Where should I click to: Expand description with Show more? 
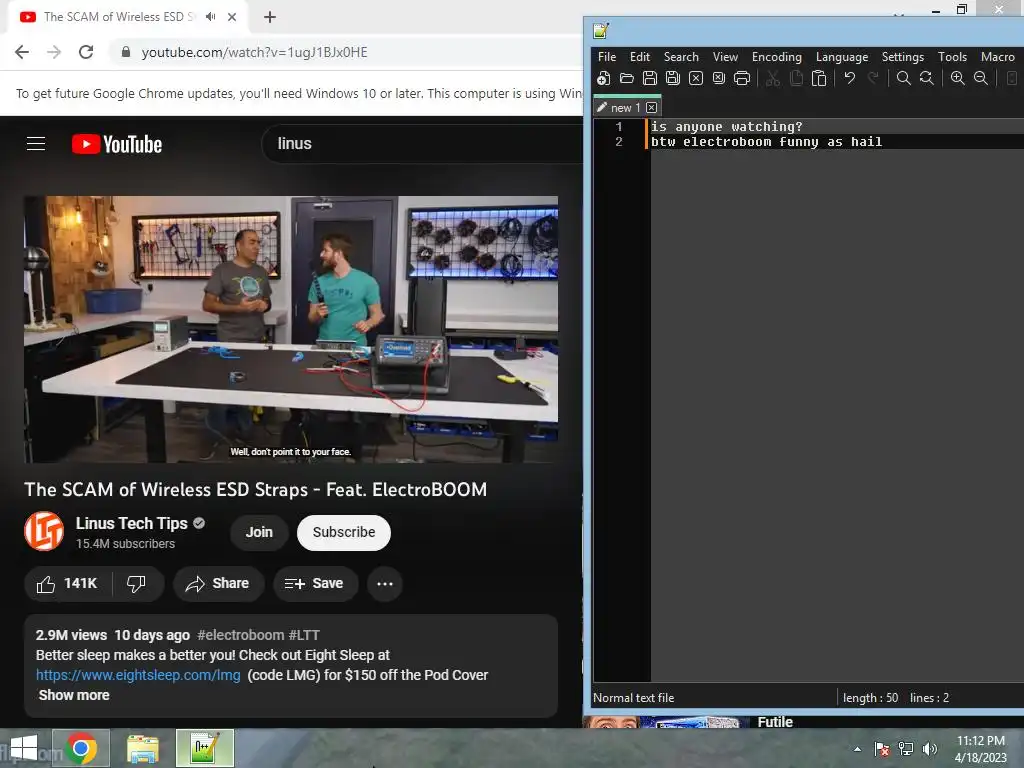point(74,695)
